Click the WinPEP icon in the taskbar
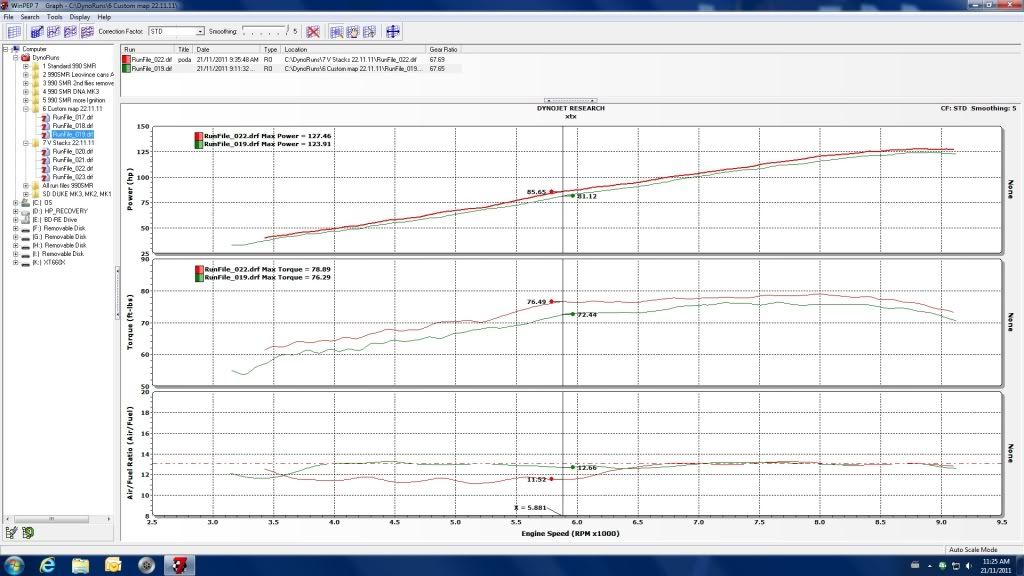 (182, 565)
